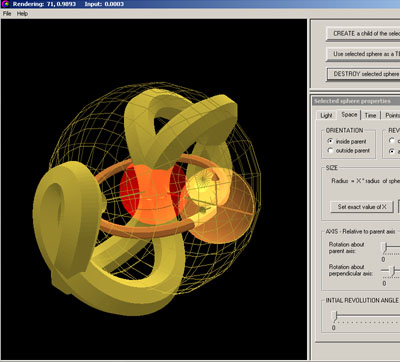The width and height of the screenshot is (400, 362).
Task: Click DESTROY selected sphere button
Action: pos(363,74)
